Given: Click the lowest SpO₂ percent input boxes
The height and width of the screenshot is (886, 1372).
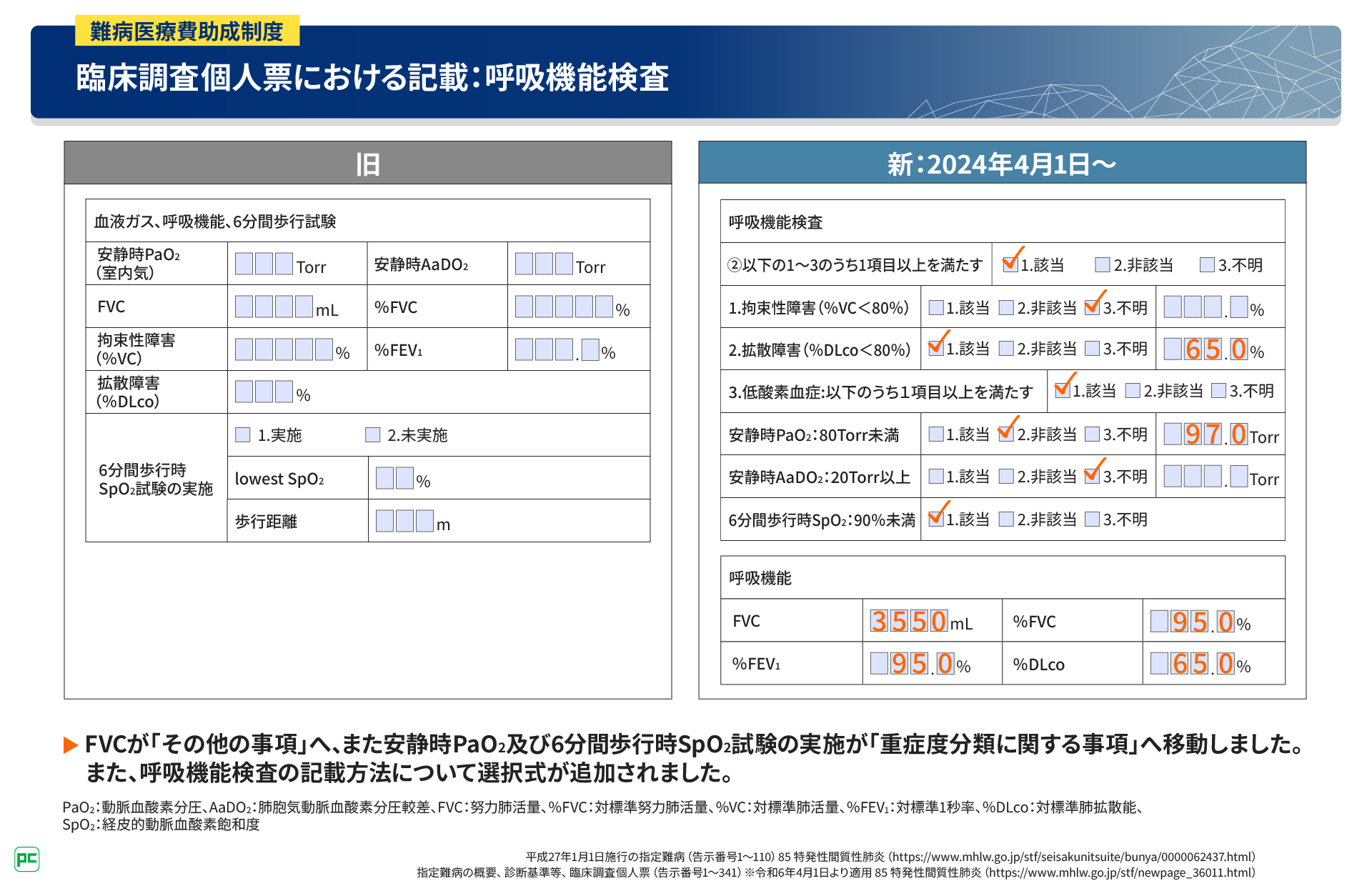Looking at the screenshot, I should point(394,478).
